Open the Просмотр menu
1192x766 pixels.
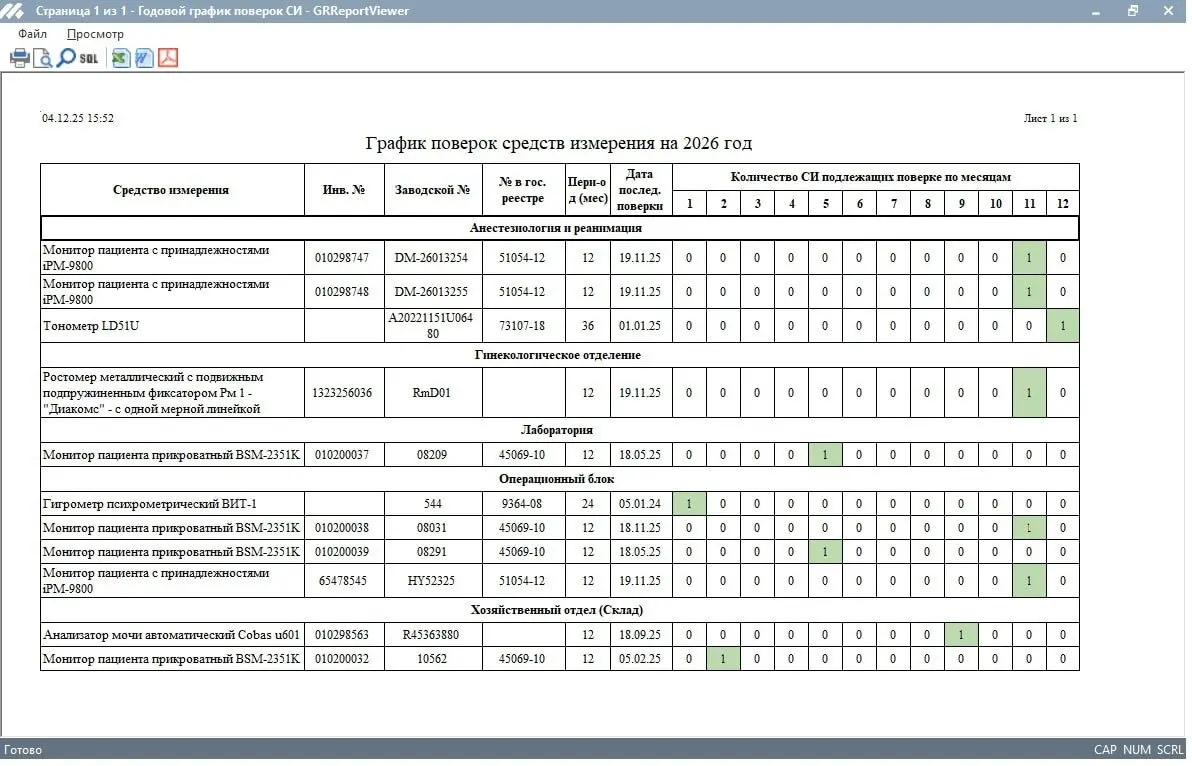click(x=95, y=34)
